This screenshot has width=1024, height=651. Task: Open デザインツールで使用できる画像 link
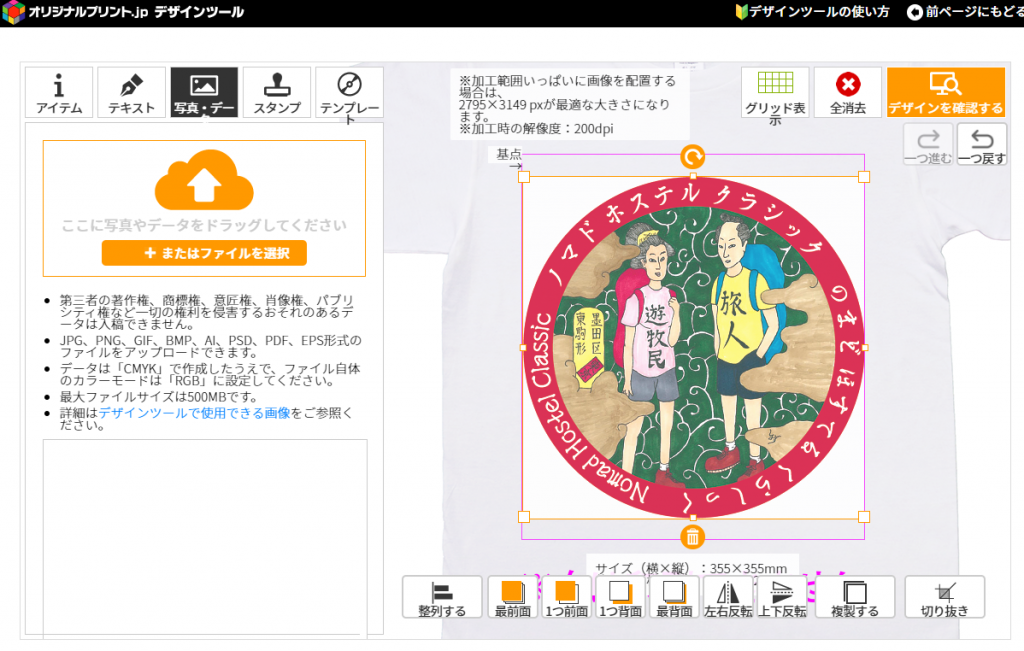[195, 413]
